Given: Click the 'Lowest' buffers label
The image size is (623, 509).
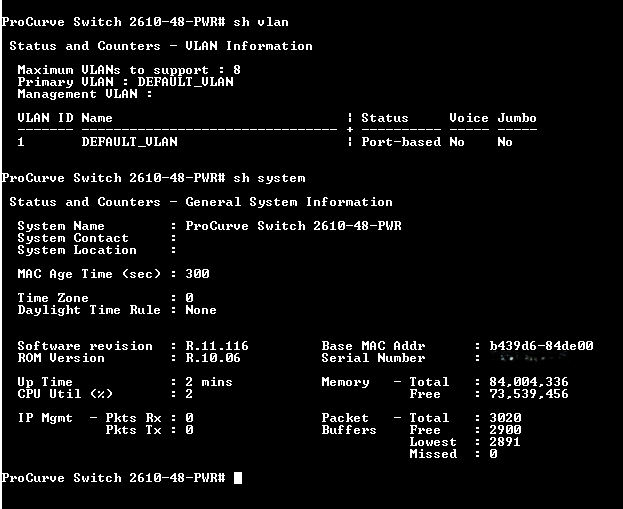Looking at the screenshot, I should click(x=433, y=442).
